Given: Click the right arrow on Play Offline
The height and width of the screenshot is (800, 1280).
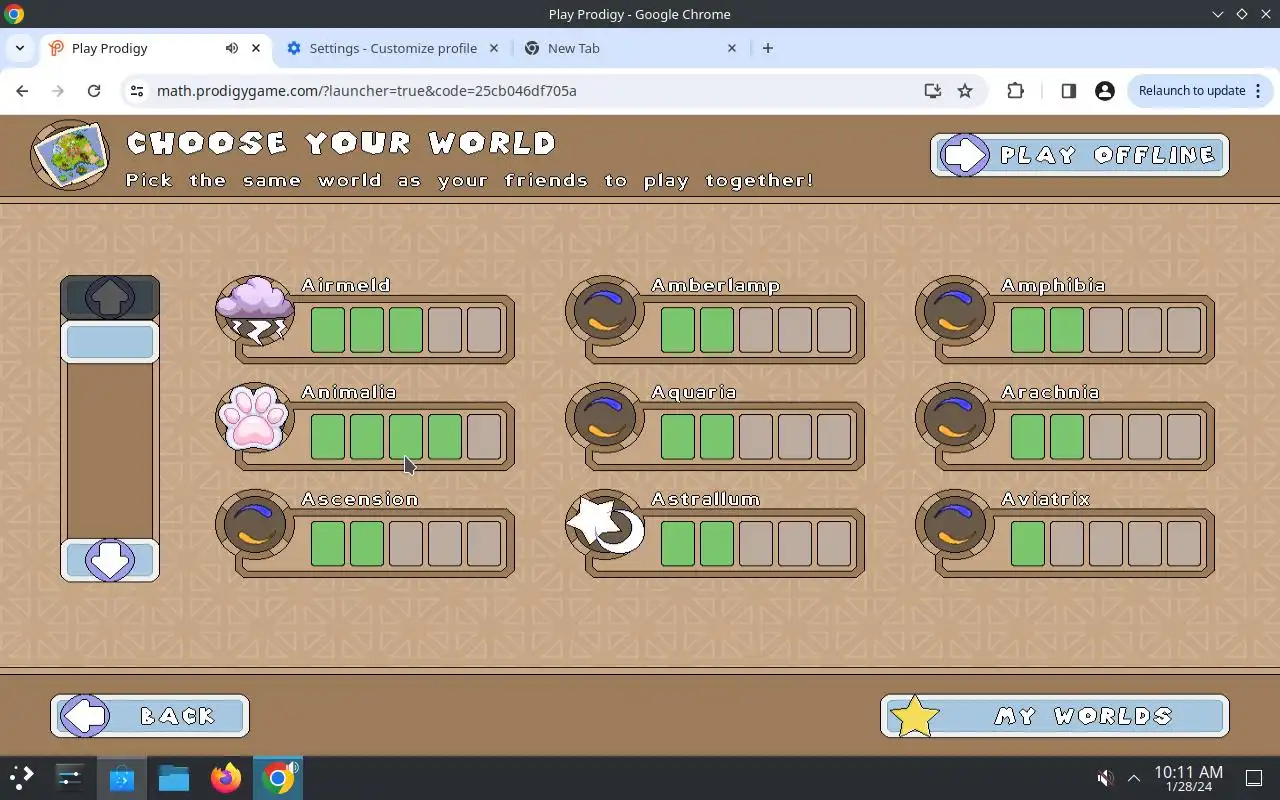Looking at the screenshot, I should 965,155.
